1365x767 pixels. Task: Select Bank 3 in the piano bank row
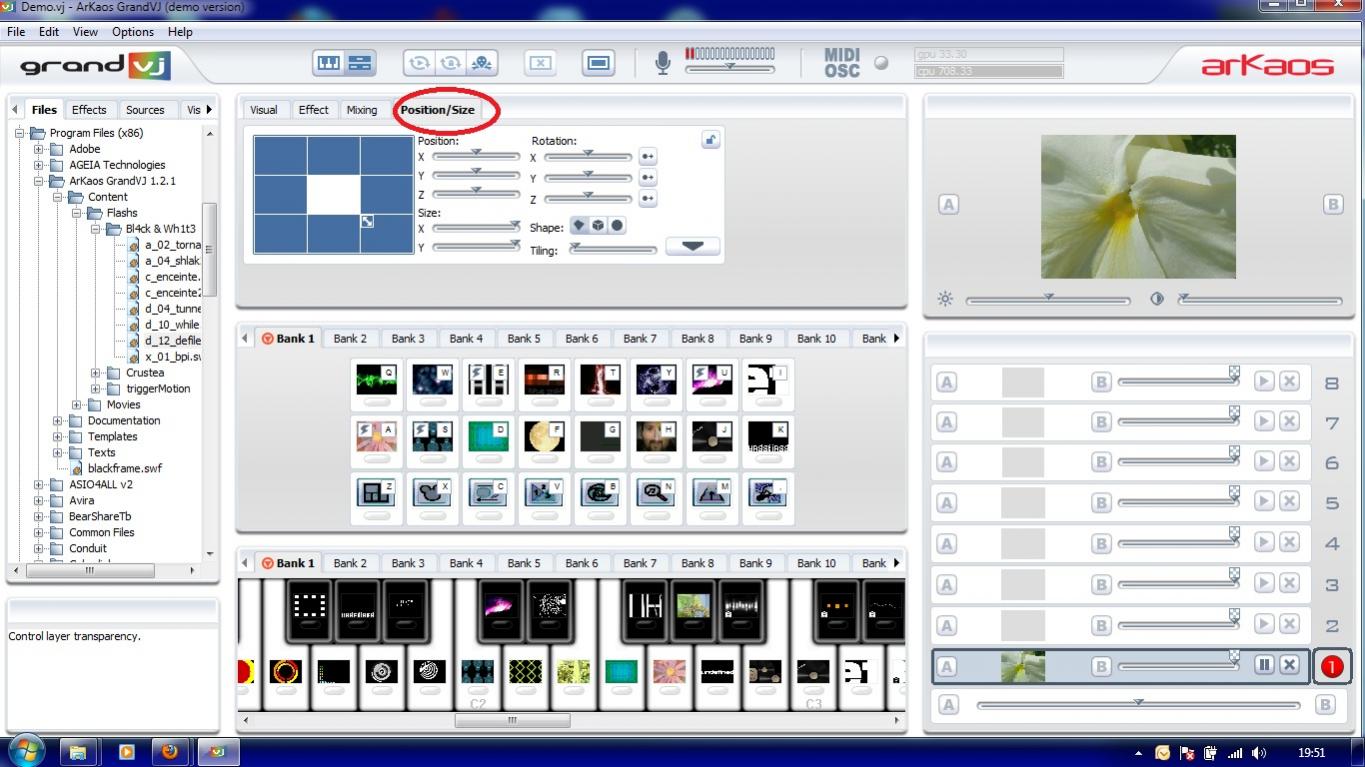(408, 563)
